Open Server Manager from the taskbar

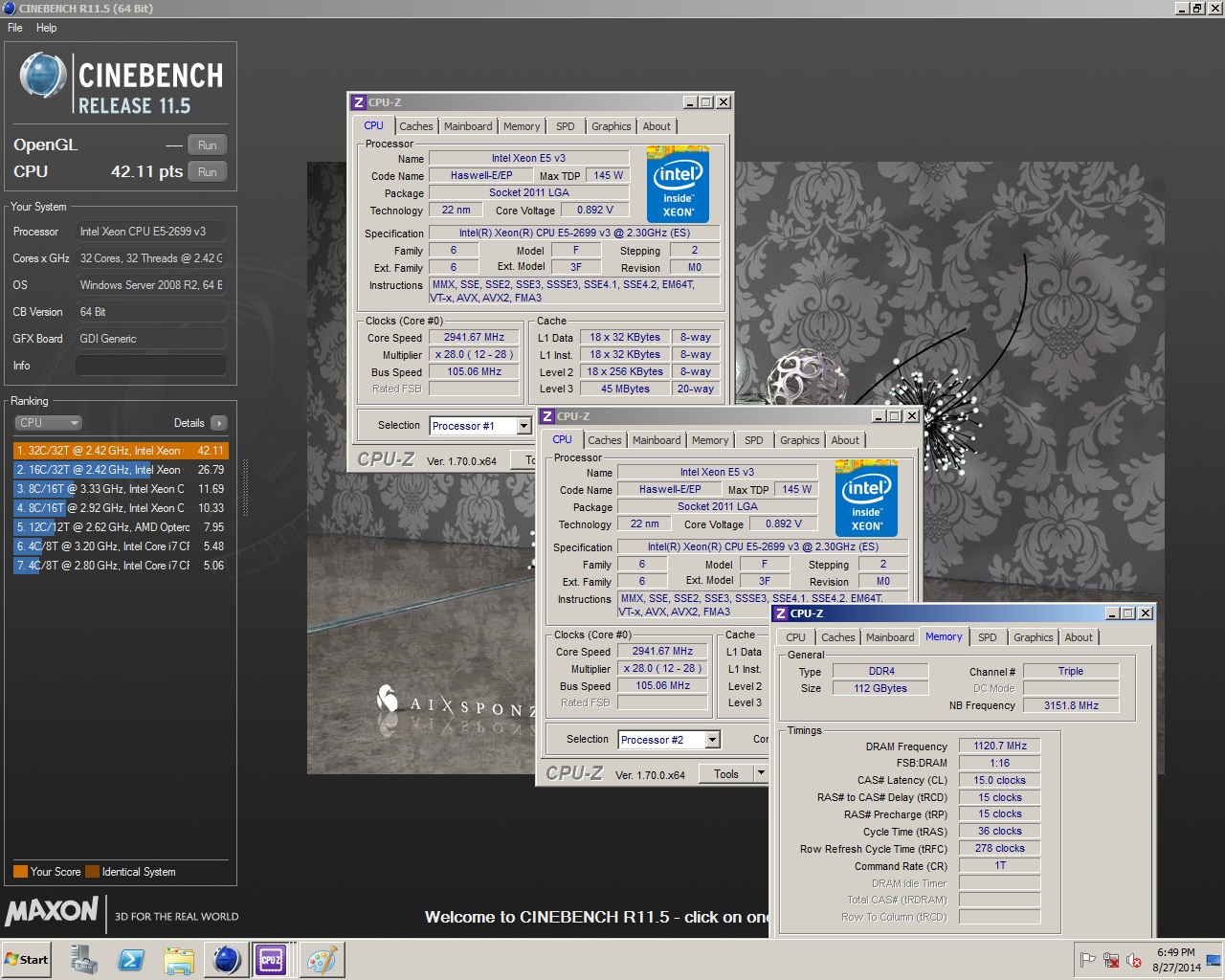pos(84,959)
